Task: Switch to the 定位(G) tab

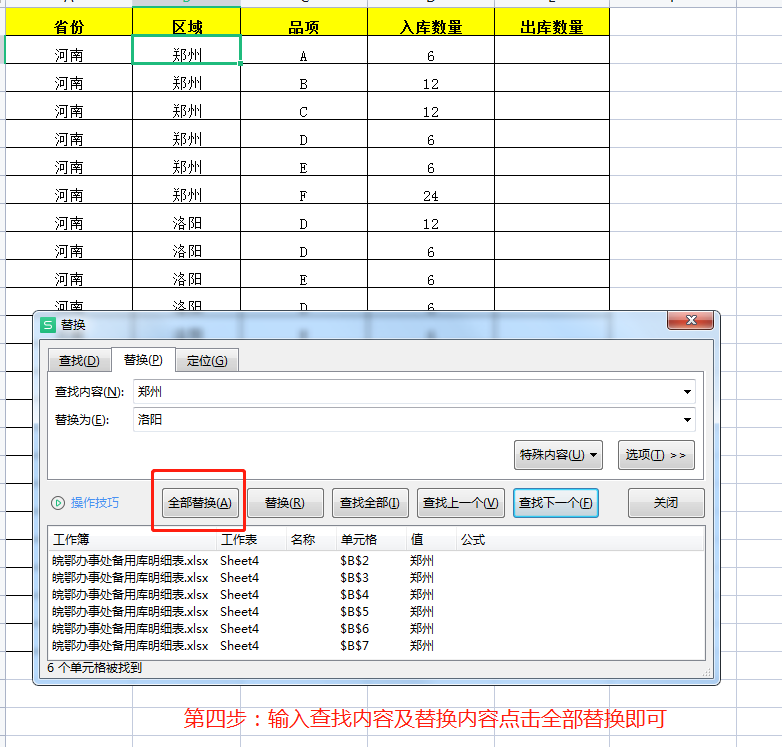Action: tap(207, 361)
